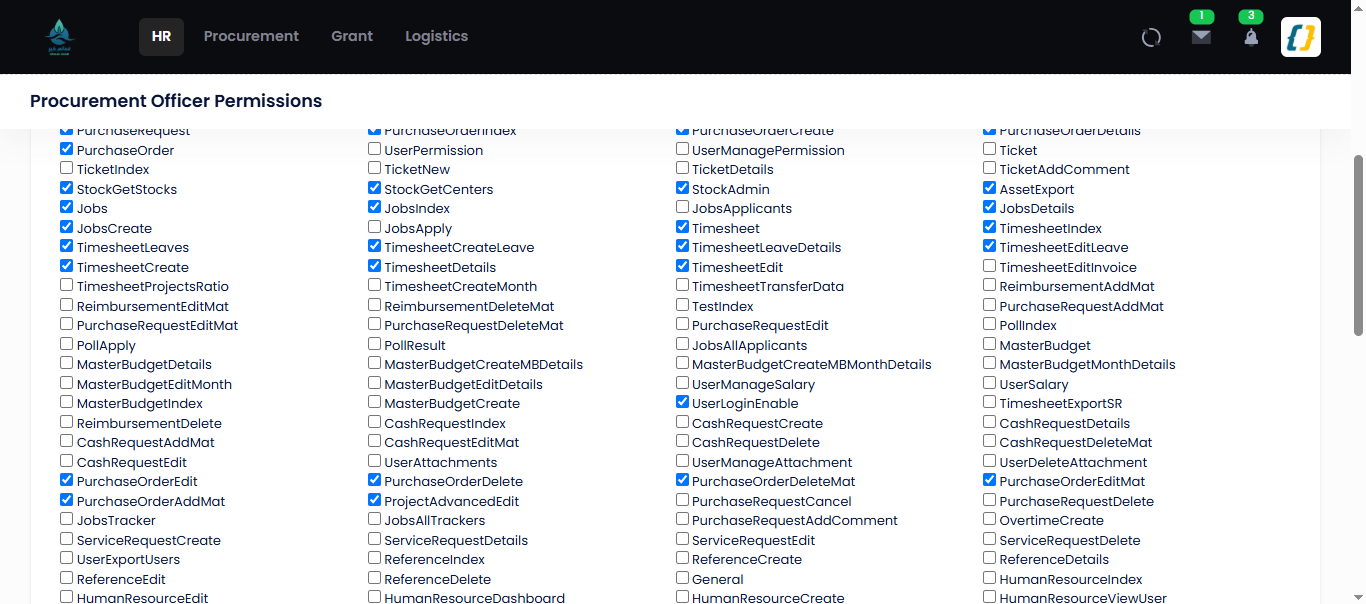Click the loading spinner icon
The image size is (1366, 604).
point(1151,38)
